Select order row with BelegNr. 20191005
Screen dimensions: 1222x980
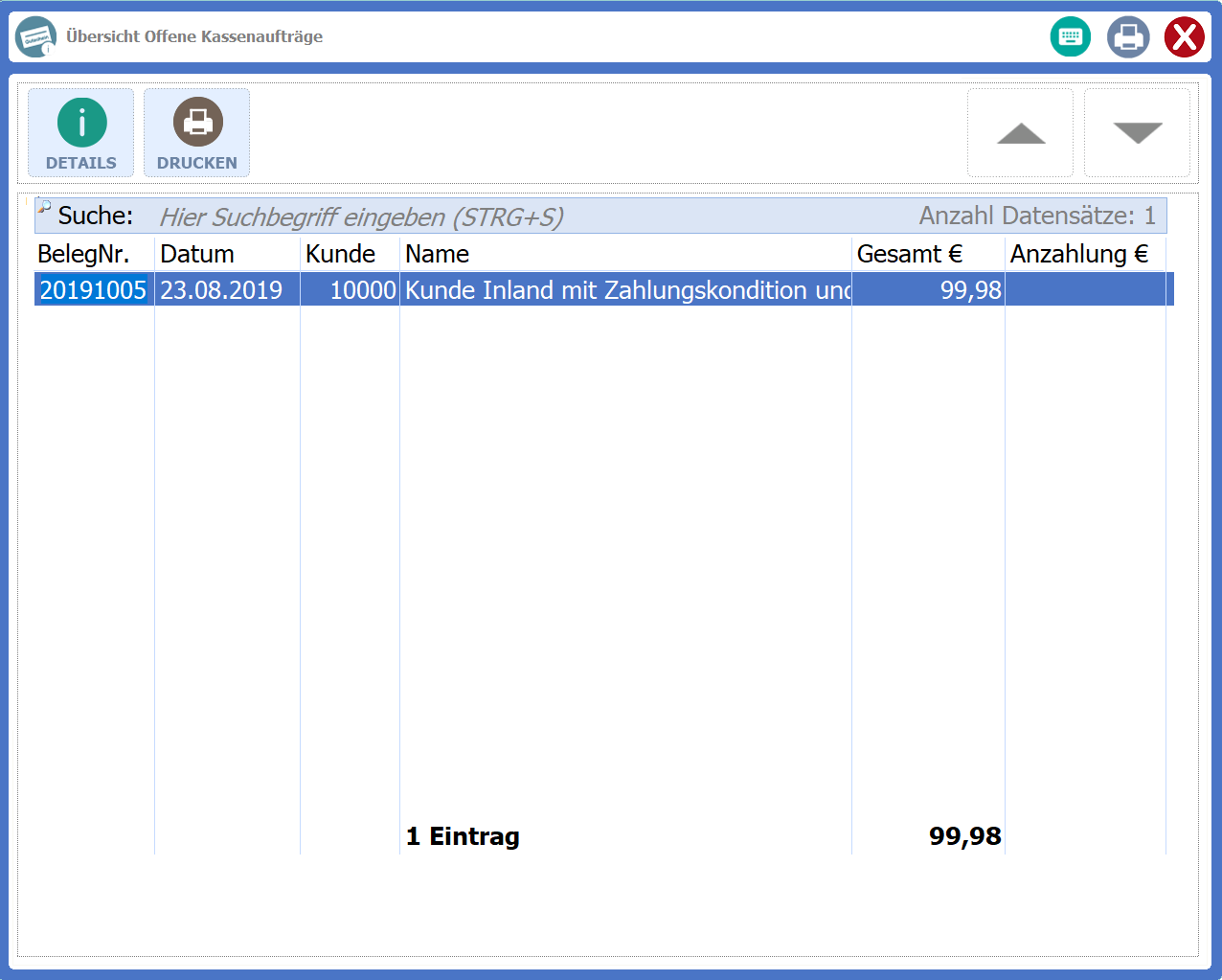(93, 290)
